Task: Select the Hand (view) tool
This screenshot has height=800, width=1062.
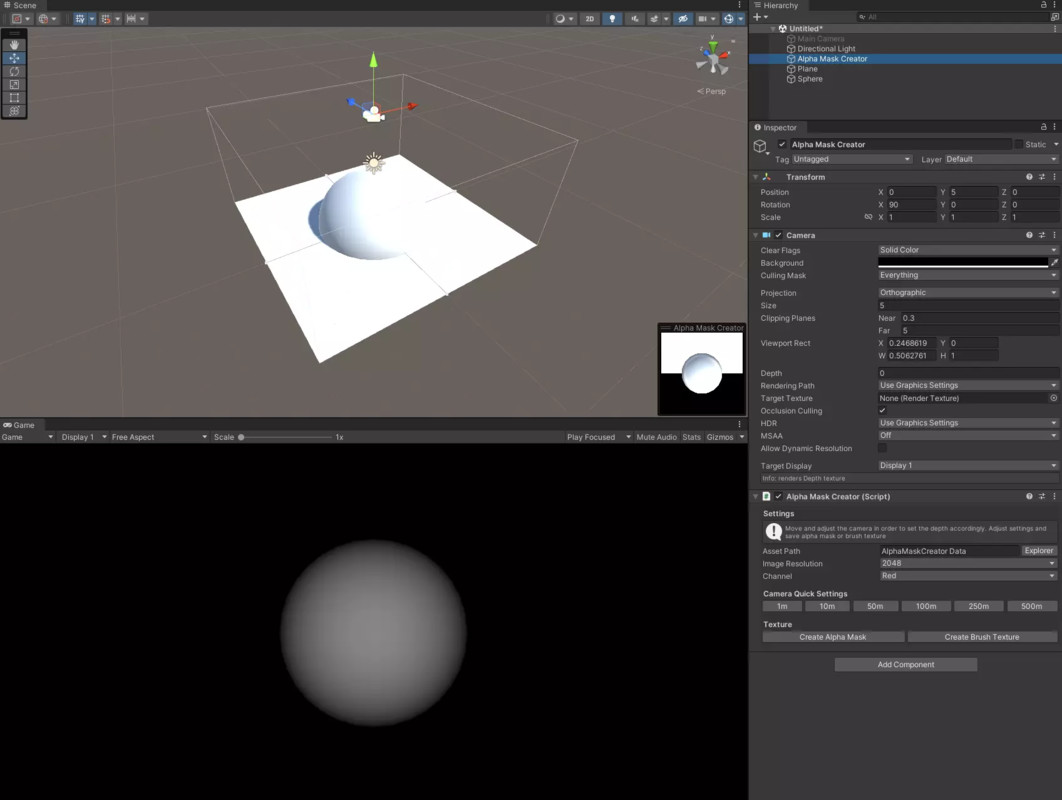Action: [x=14, y=45]
